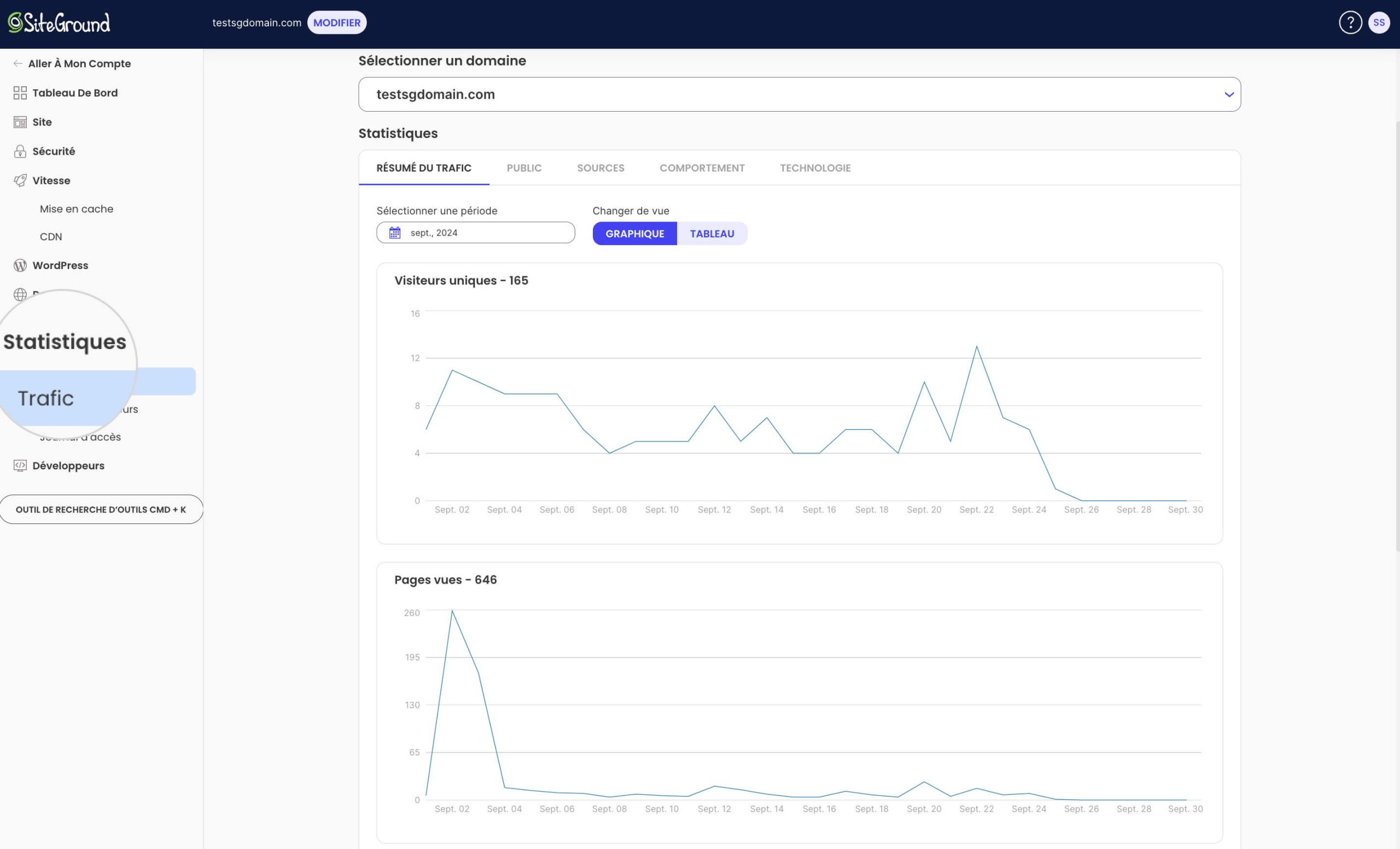Screen dimensions: 1400x849
Task: Switch view to Tableau
Action: click(712, 234)
